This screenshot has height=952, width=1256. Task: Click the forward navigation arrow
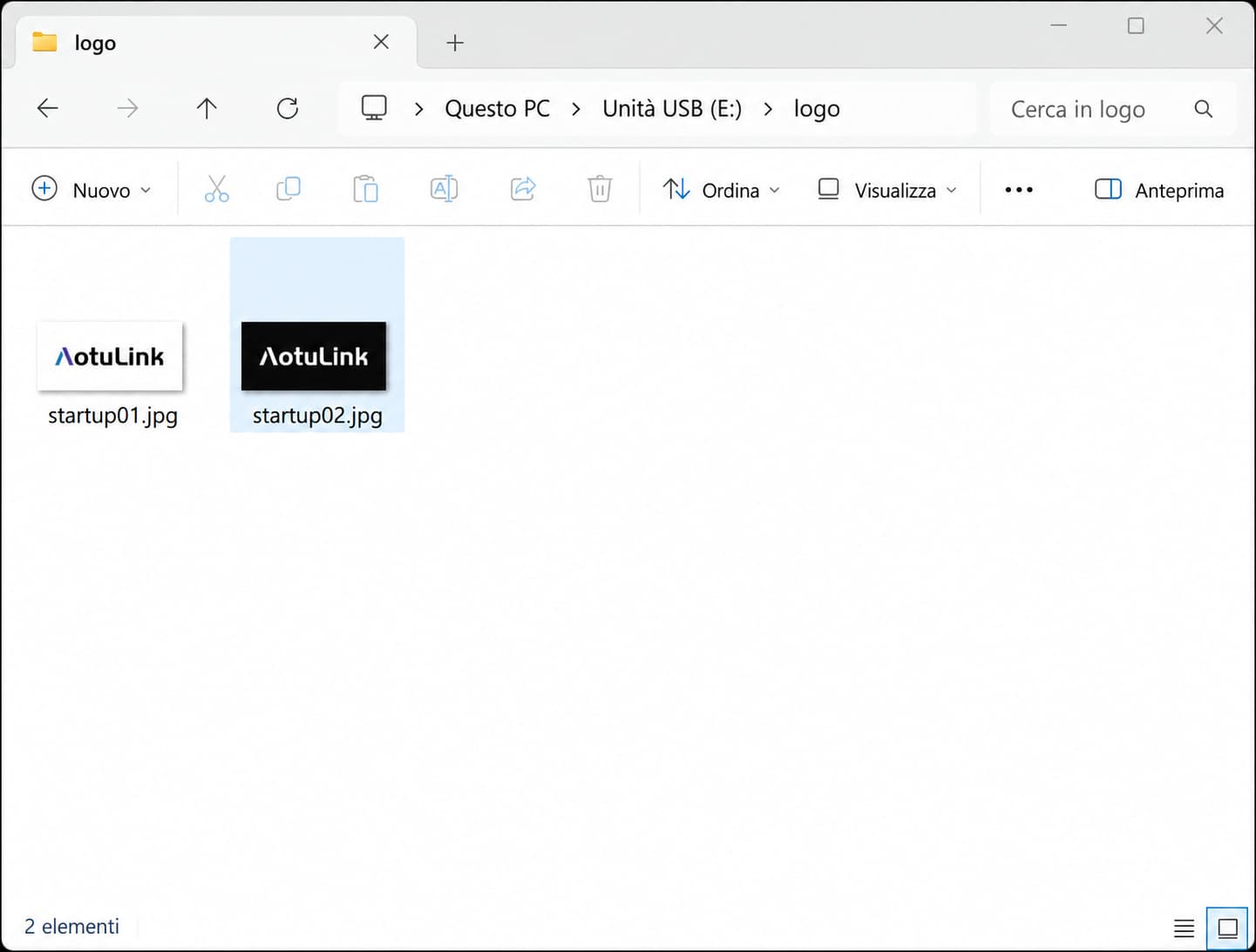tap(127, 108)
